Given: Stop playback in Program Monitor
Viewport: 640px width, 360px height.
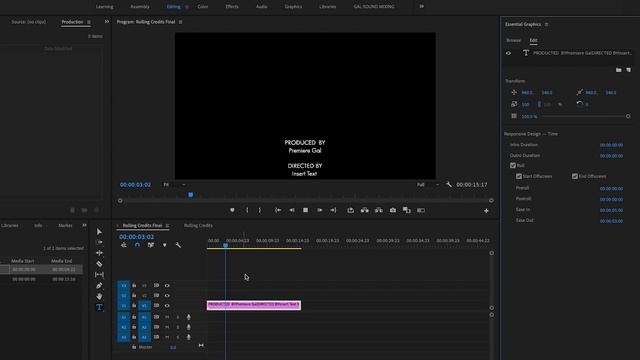Looking at the screenshot, I should [305, 210].
